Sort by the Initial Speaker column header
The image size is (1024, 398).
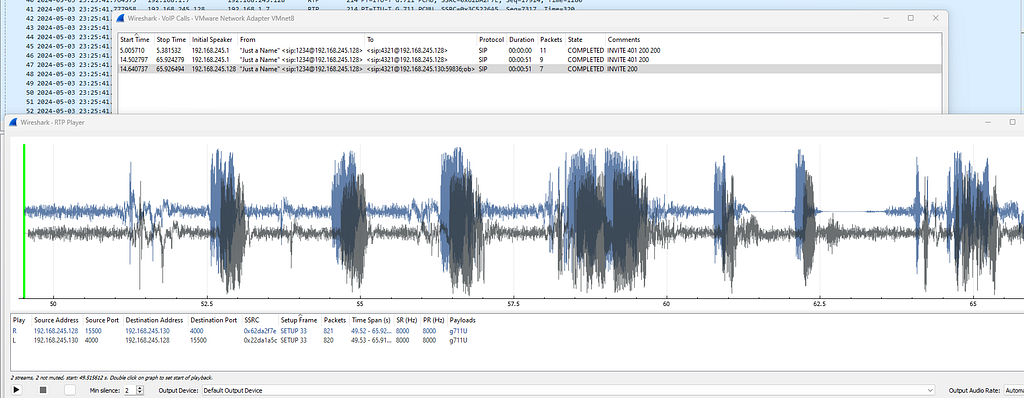[x=213, y=39]
